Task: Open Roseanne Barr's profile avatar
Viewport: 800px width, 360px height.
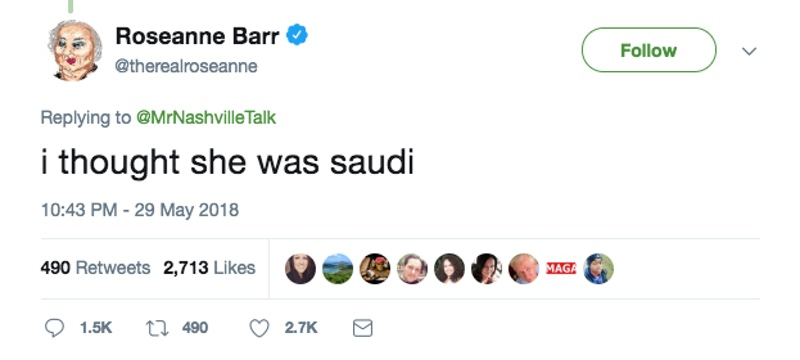Action: [74, 50]
